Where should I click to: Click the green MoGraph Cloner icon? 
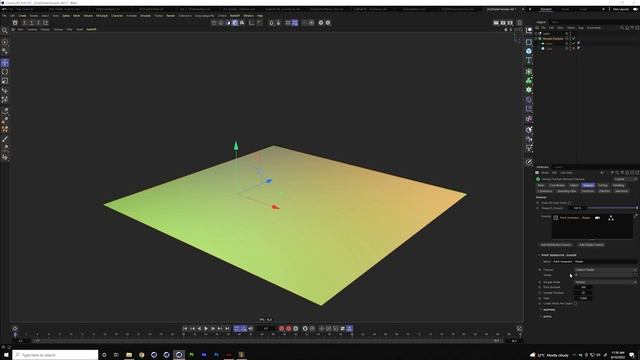coord(529,80)
